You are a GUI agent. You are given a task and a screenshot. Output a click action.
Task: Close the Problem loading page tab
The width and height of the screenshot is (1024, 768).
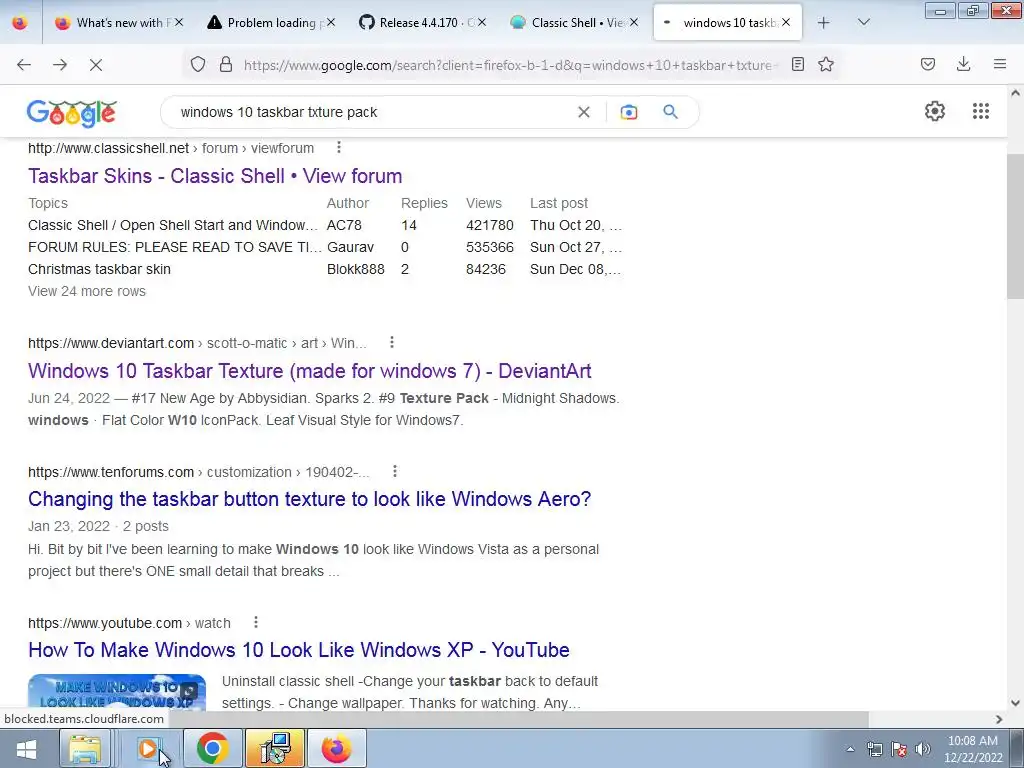coord(330,23)
